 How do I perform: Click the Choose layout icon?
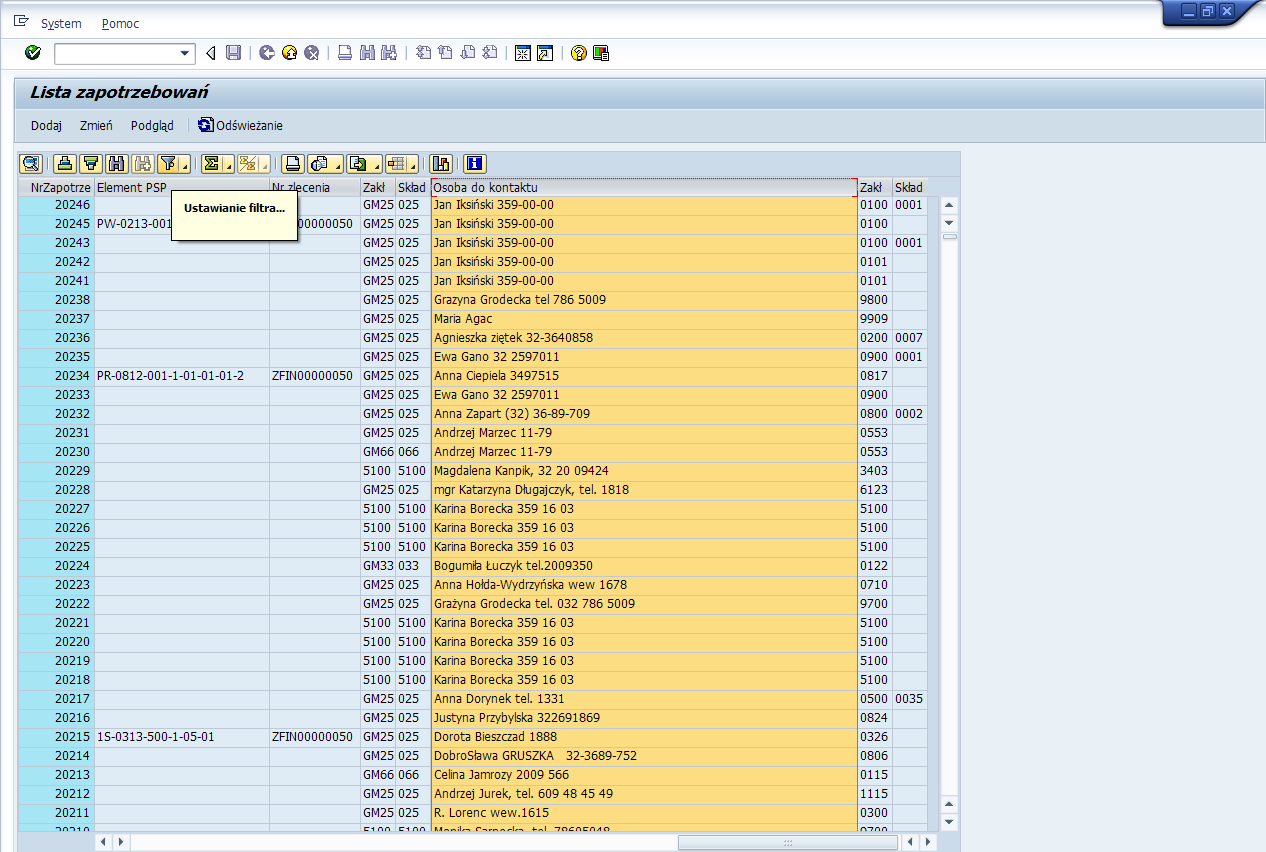396,164
